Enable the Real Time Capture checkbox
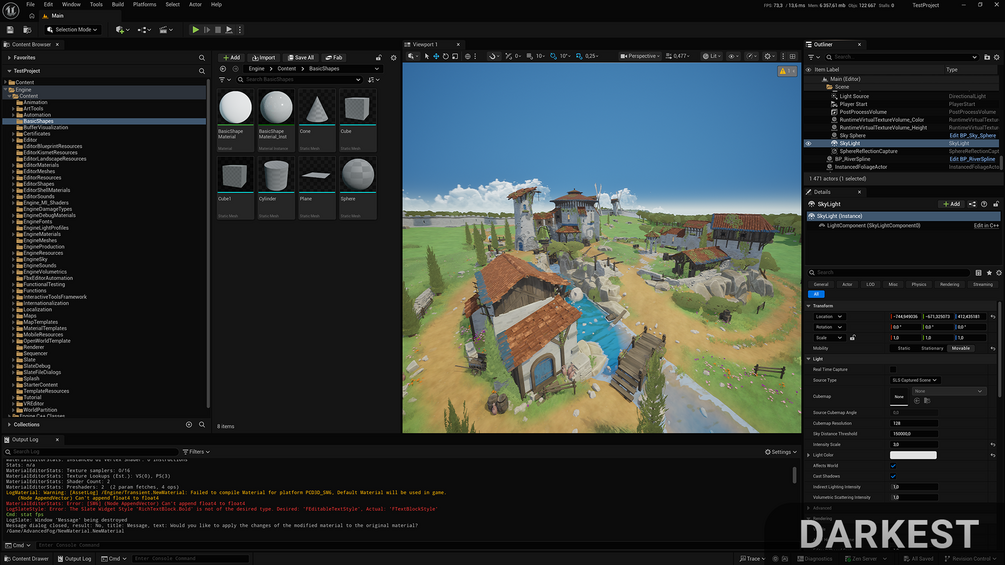The image size is (1005, 565). click(x=893, y=370)
